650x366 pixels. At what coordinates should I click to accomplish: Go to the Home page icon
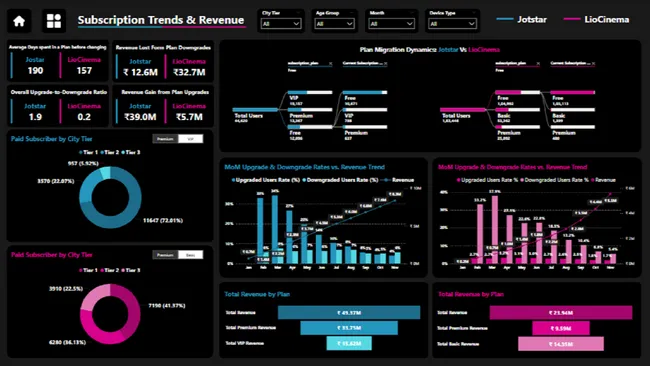19,21
